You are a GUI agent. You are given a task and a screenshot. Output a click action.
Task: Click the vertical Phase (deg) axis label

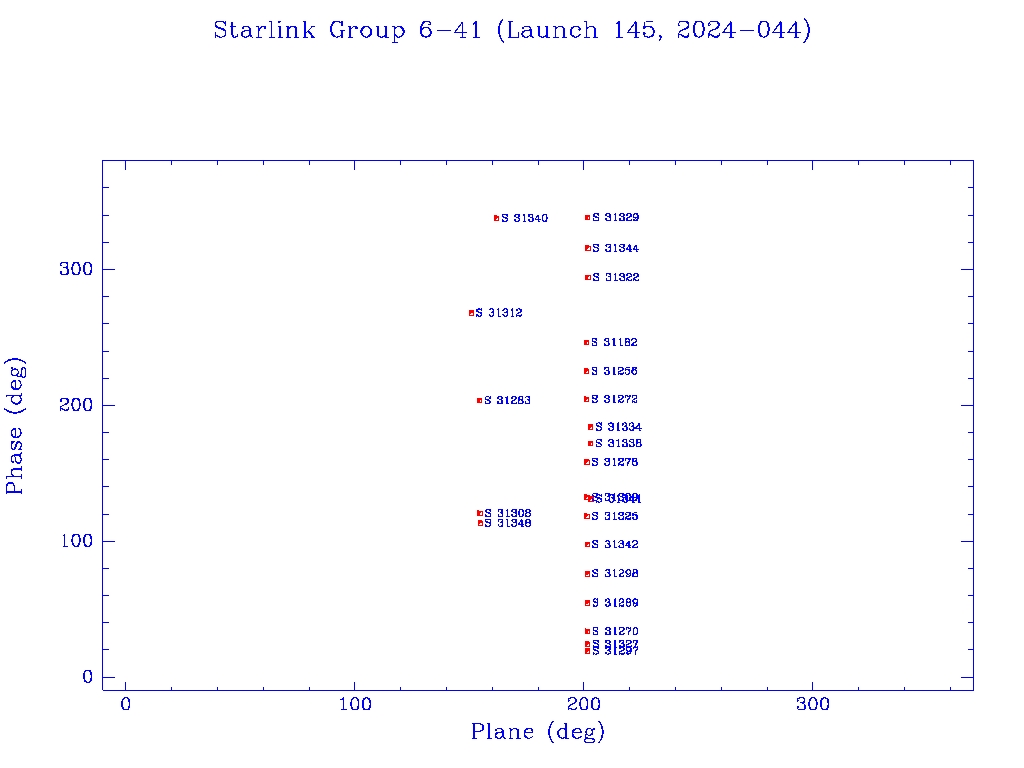[15, 426]
